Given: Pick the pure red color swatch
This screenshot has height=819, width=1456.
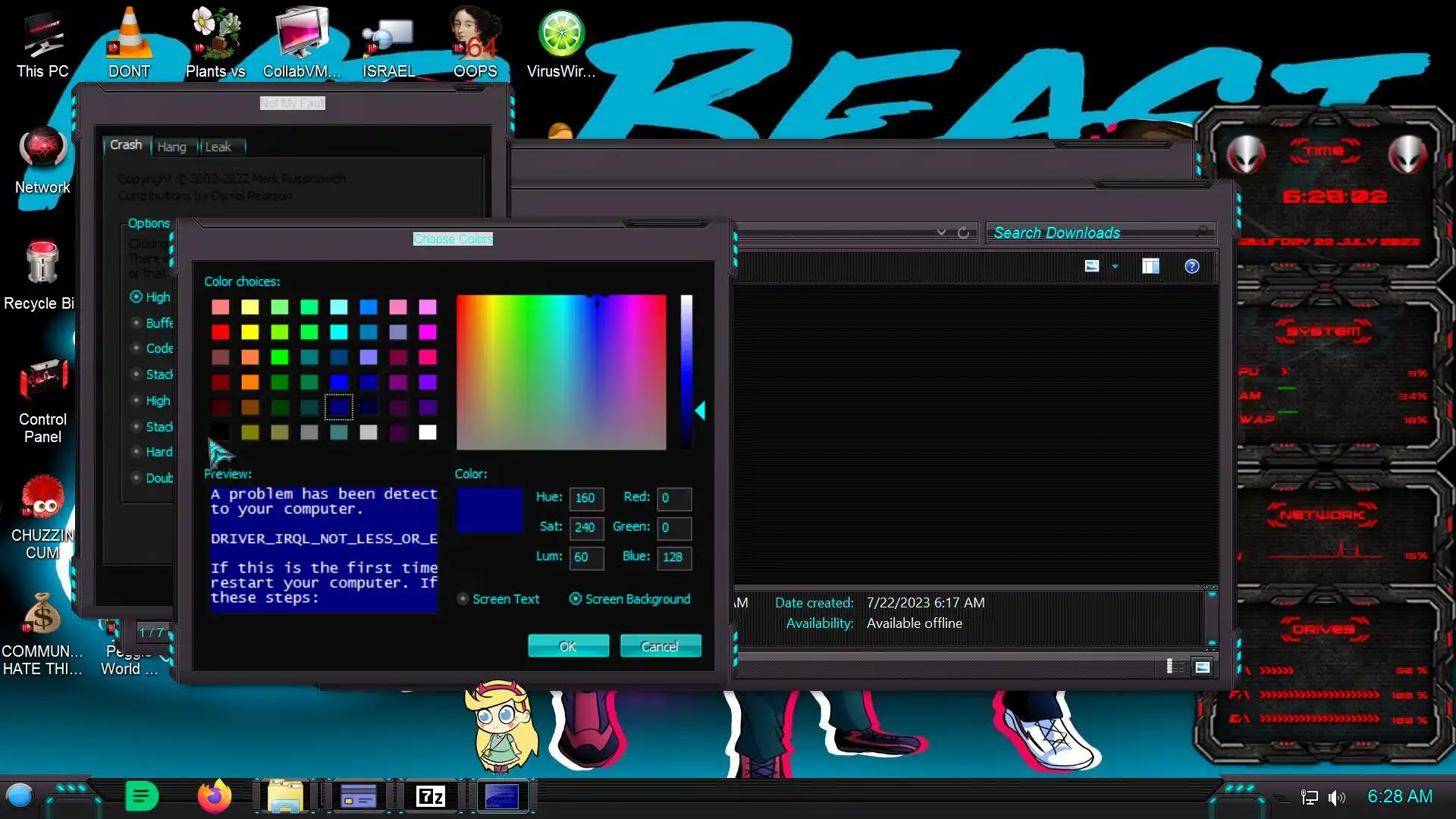Looking at the screenshot, I should coord(220,332).
